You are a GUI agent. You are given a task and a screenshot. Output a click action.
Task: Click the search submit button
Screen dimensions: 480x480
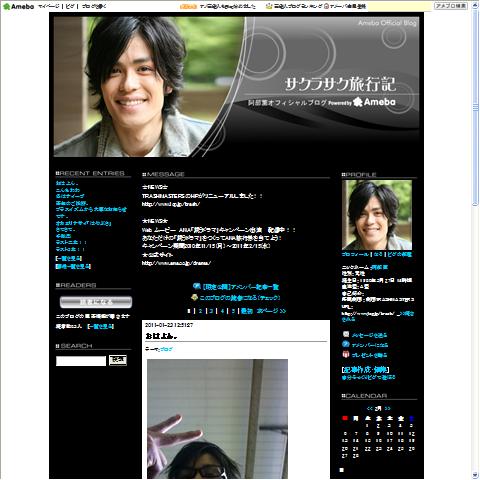click(x=118, y=360)
